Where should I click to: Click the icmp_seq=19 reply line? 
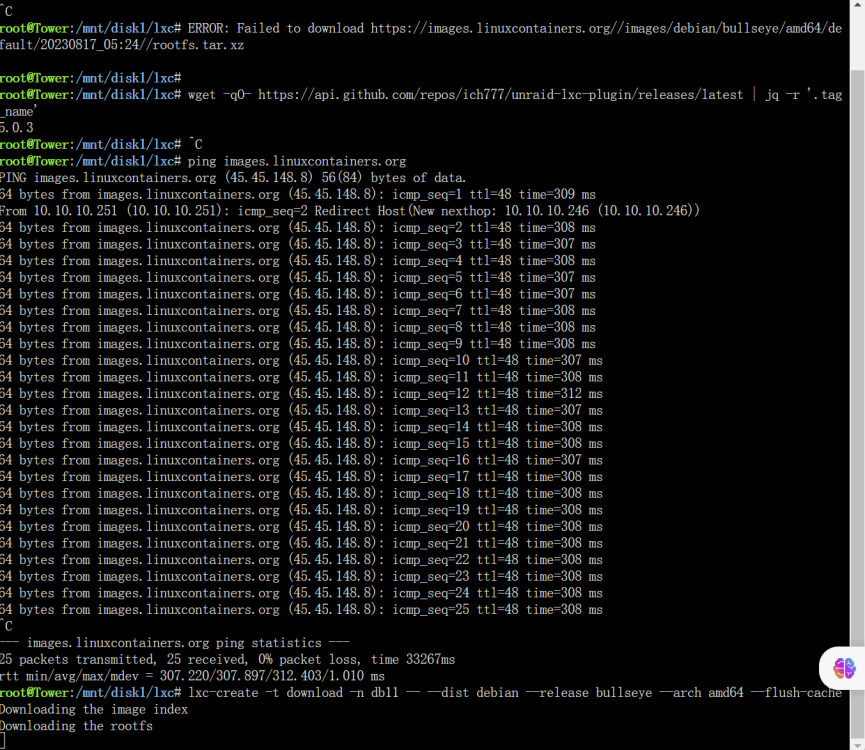click(x=301, y=510)
